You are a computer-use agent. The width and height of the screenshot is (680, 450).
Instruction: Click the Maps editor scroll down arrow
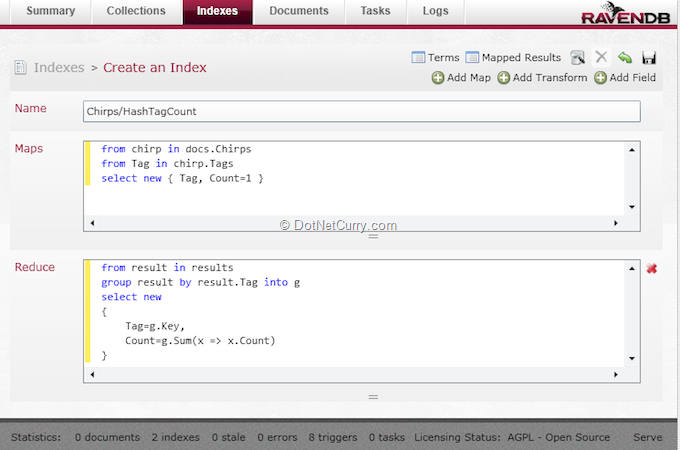(x=632, y=207)
